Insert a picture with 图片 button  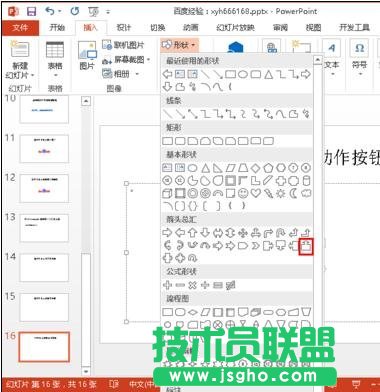[x=87, y=56]
